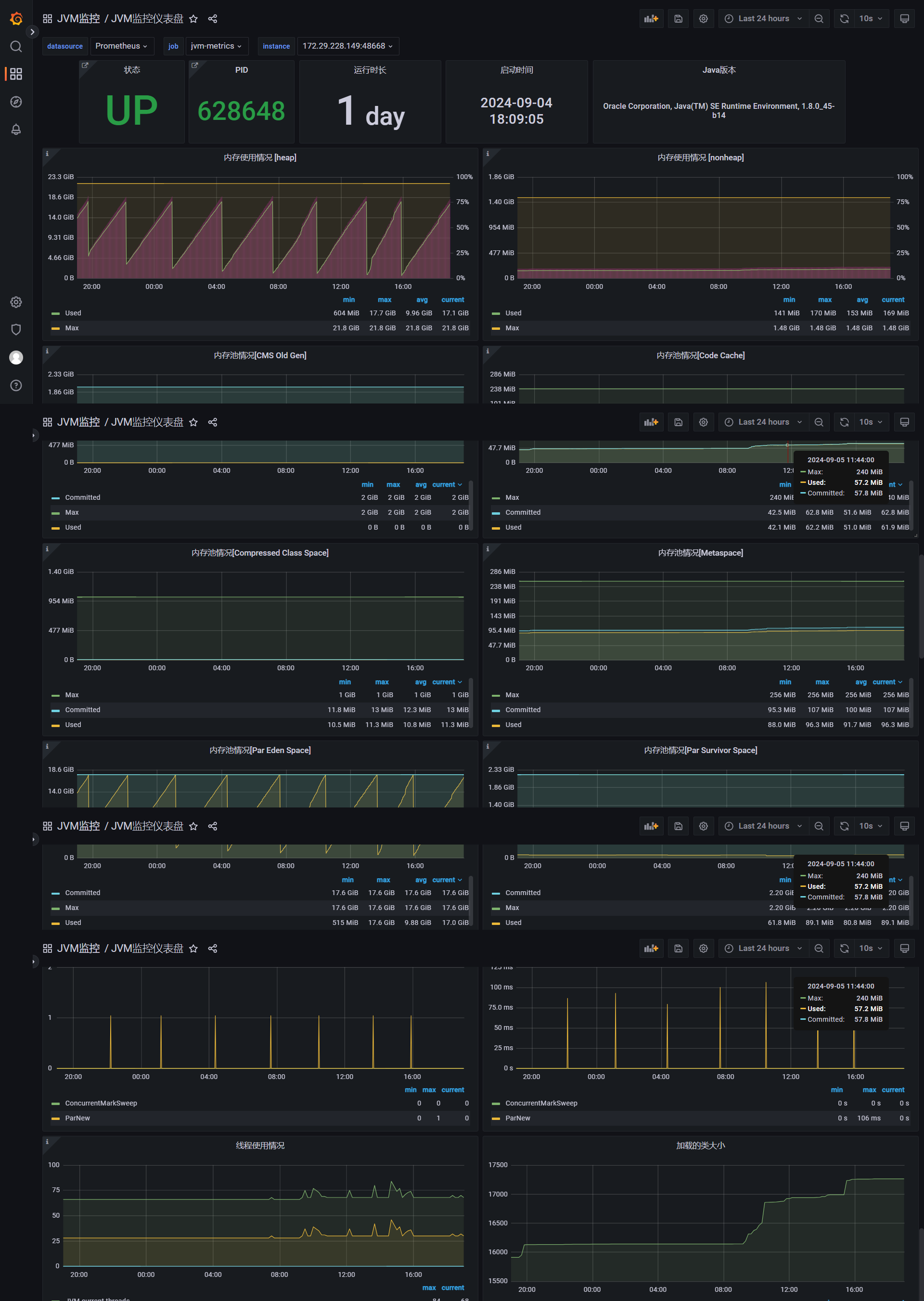Viewport: 924px width, 1301px height.
Task: Show info icon on Par Survivor Space panel
Action: 487,746
